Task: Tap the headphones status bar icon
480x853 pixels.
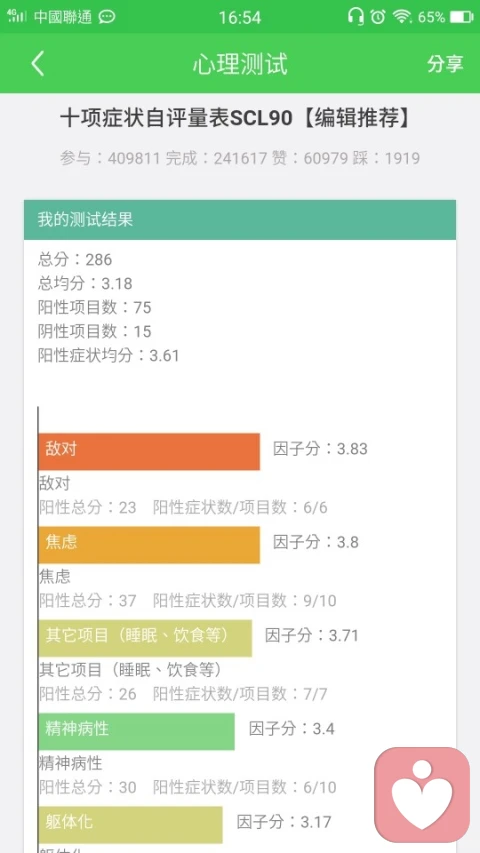Action: tap(355, 16)
